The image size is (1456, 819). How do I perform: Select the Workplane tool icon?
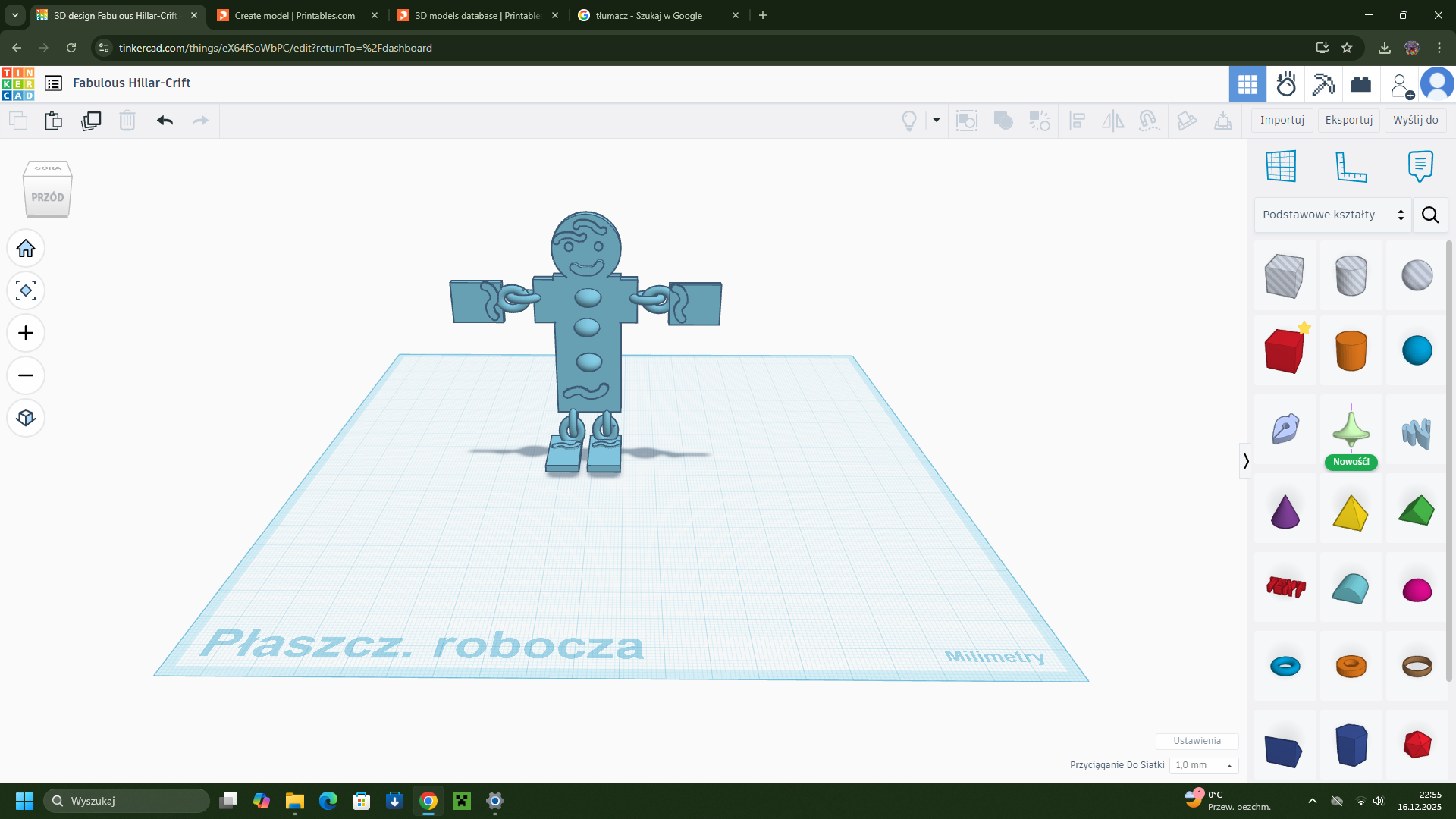click(1281, 166)
